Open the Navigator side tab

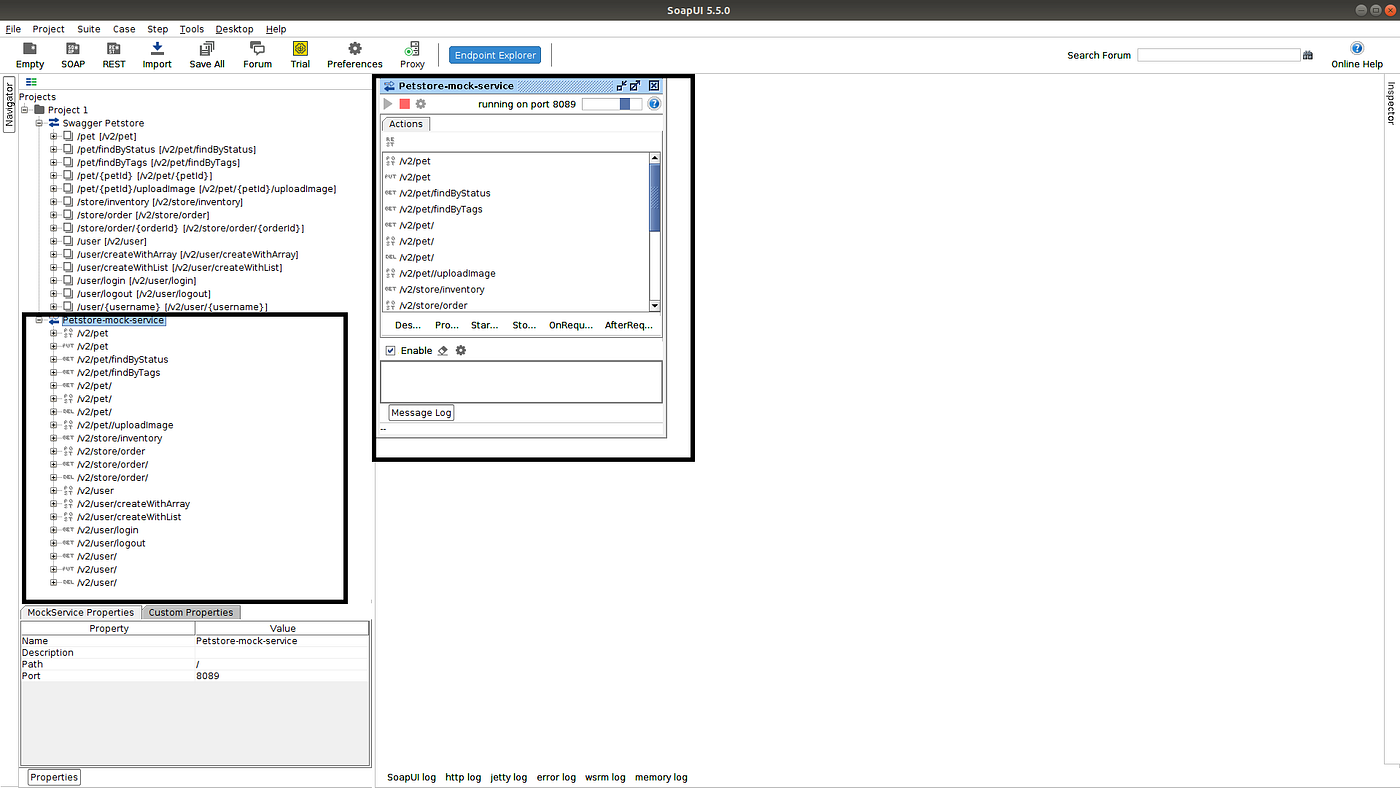[9, 105]
